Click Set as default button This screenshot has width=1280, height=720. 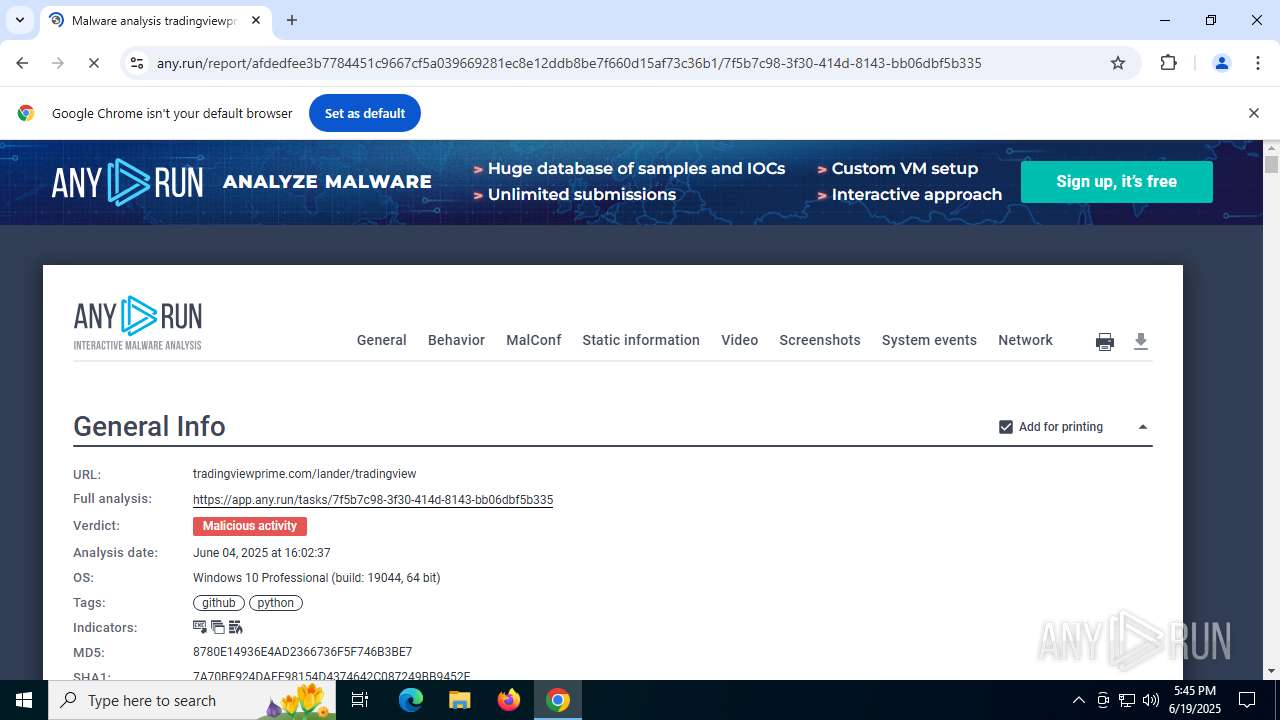pyautogui.click(x=365, y=113)
